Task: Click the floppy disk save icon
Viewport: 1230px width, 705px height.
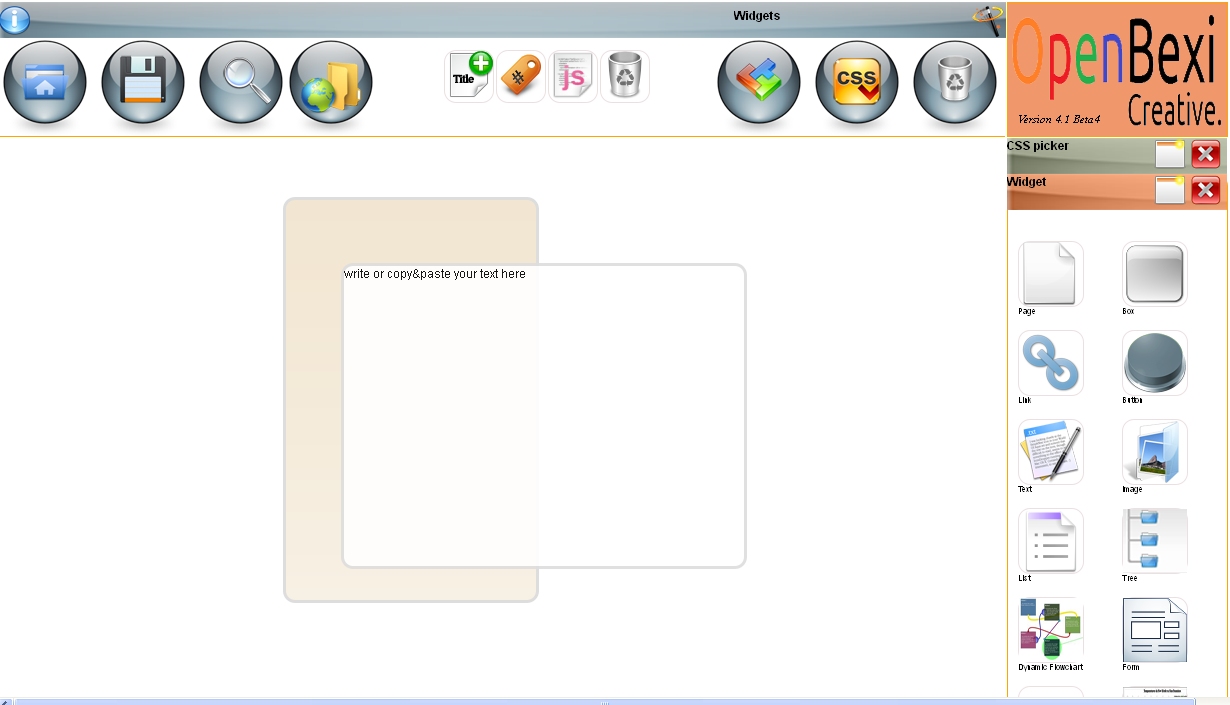Action: tap(143, 82)
